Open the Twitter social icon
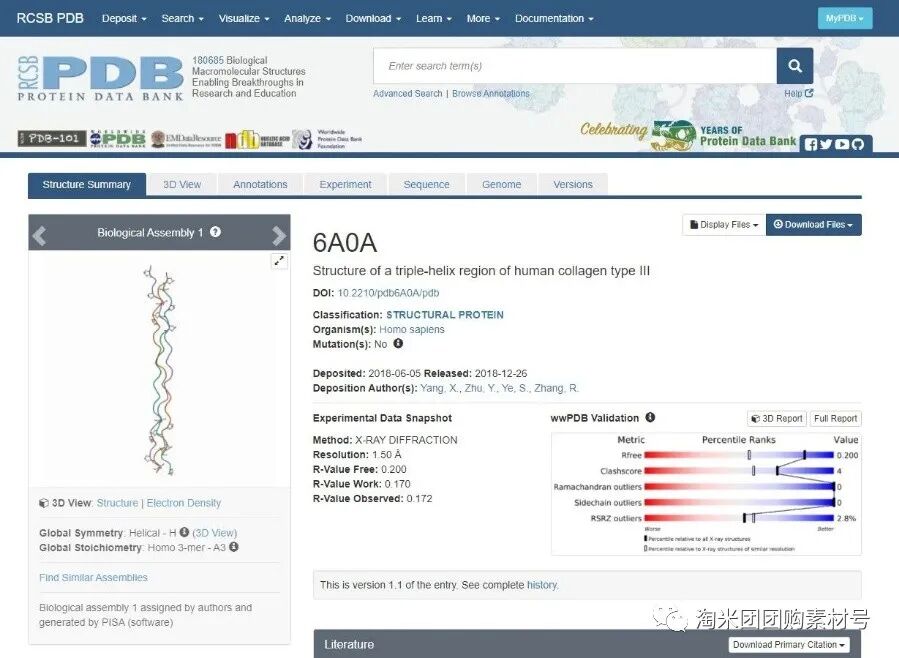The image size is (899, 658). point(826,144)
